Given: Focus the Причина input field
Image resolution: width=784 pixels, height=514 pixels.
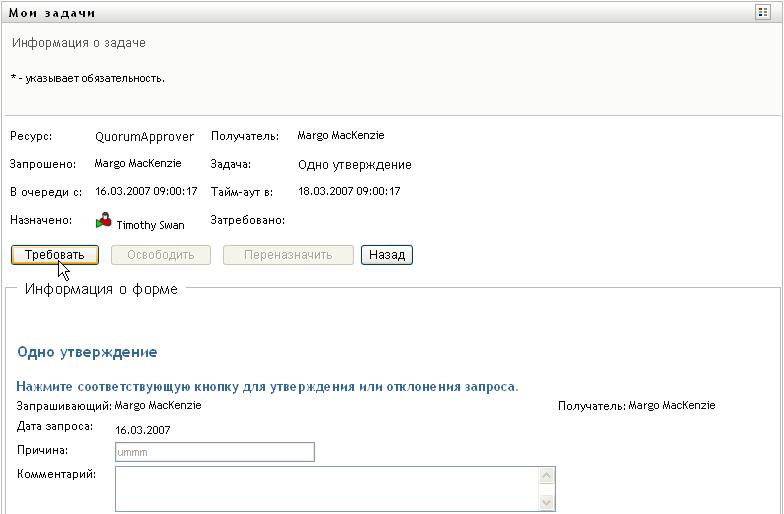Looking at the screenshot, I should point(215,452).
